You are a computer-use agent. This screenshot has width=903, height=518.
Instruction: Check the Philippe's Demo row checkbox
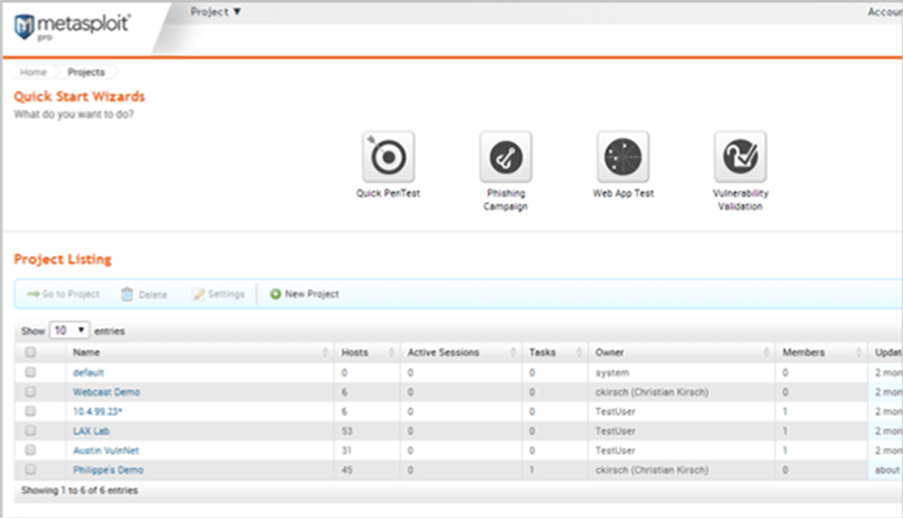coord(31,470)
